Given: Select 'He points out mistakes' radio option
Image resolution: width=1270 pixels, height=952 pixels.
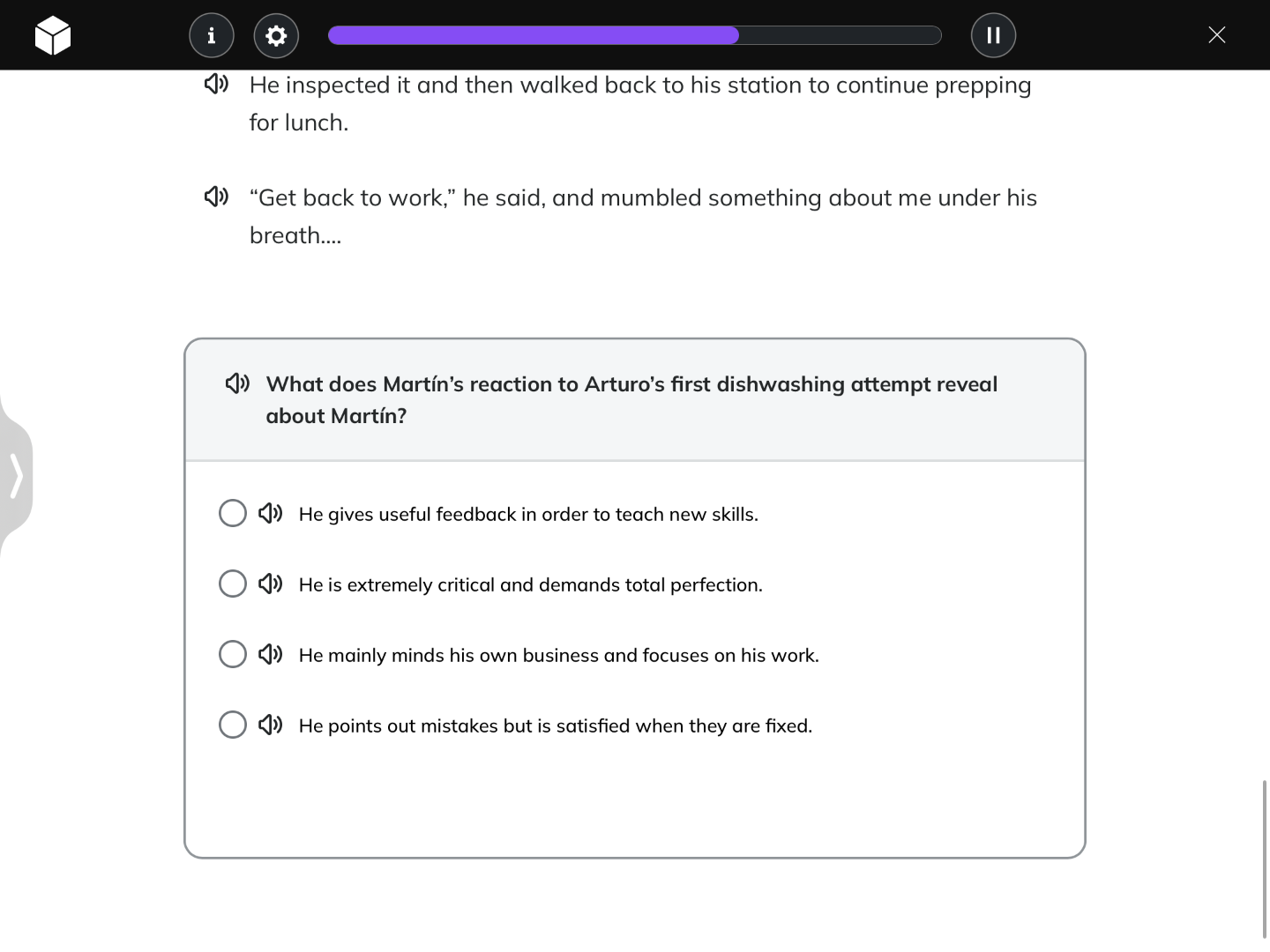Looking at the screenshot, I should tap(233, 725).
